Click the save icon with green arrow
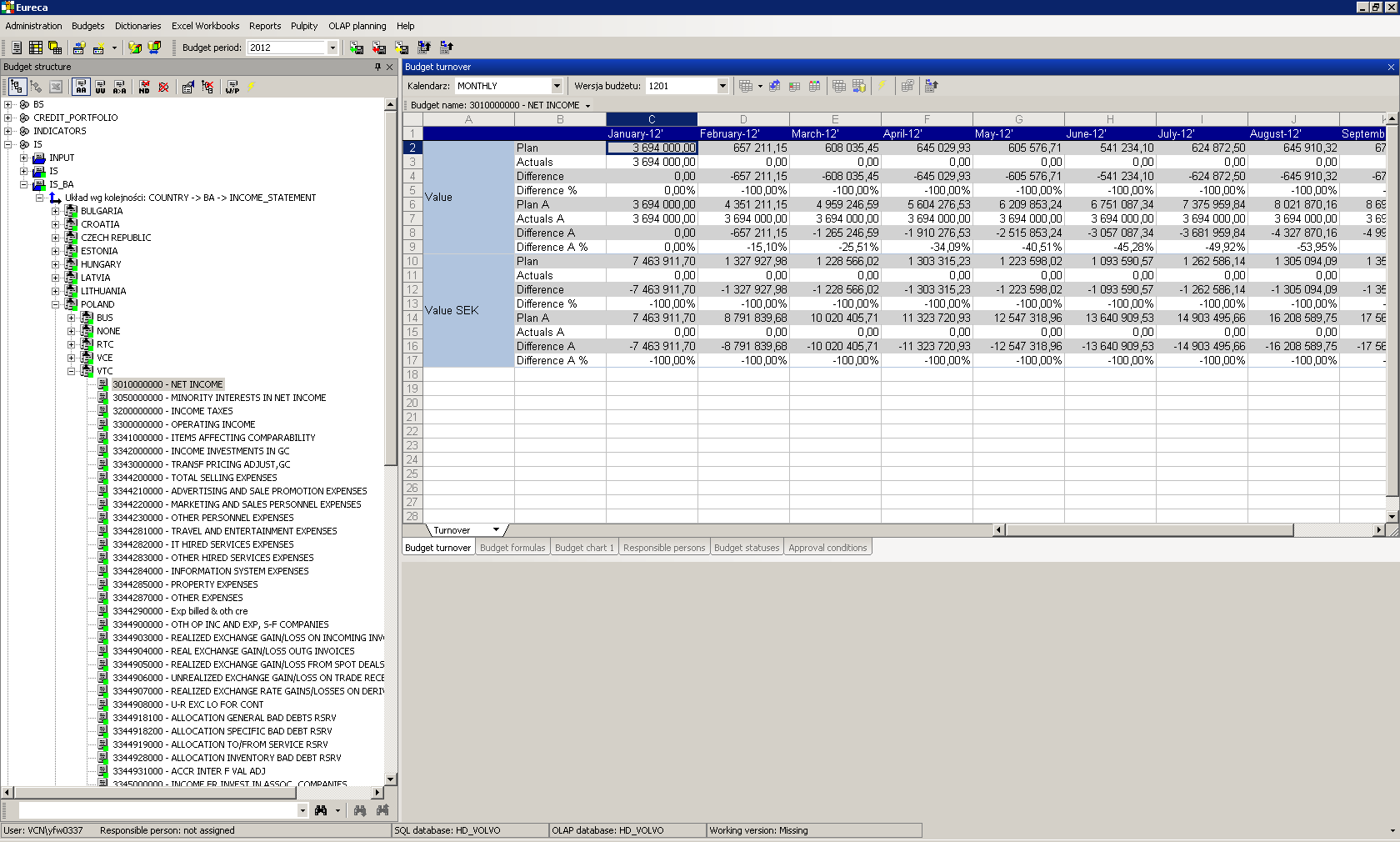 (x=356, y=48)
